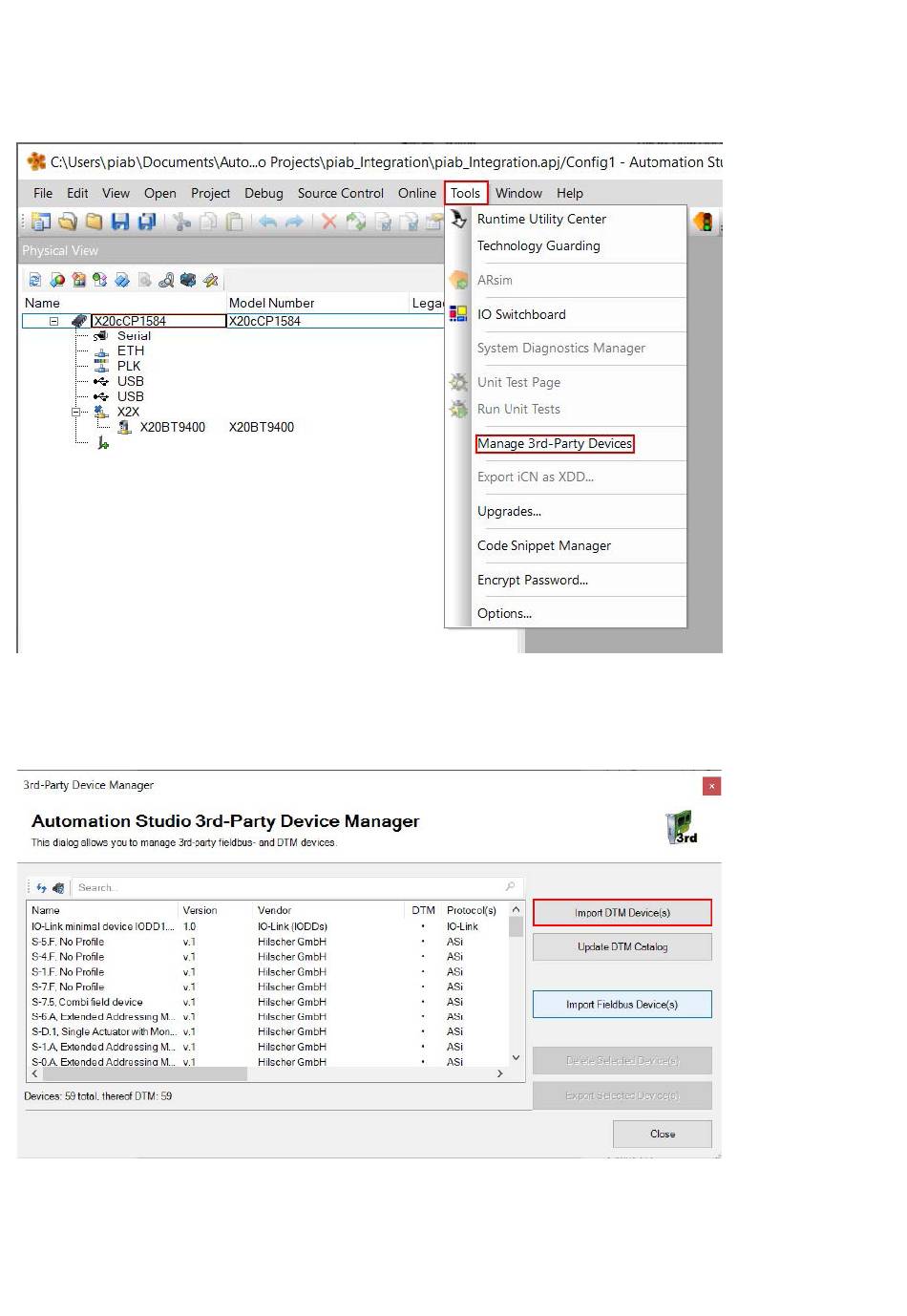907x1316 pixels.
Task: Click the device Search field
Action: click(x=296, y=887)
